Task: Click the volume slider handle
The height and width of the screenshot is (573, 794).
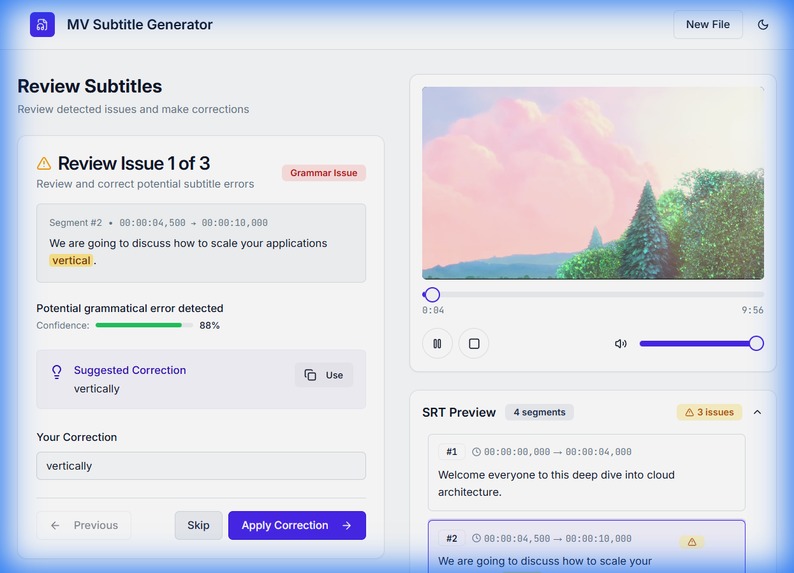Action: (x=756, y=343)
